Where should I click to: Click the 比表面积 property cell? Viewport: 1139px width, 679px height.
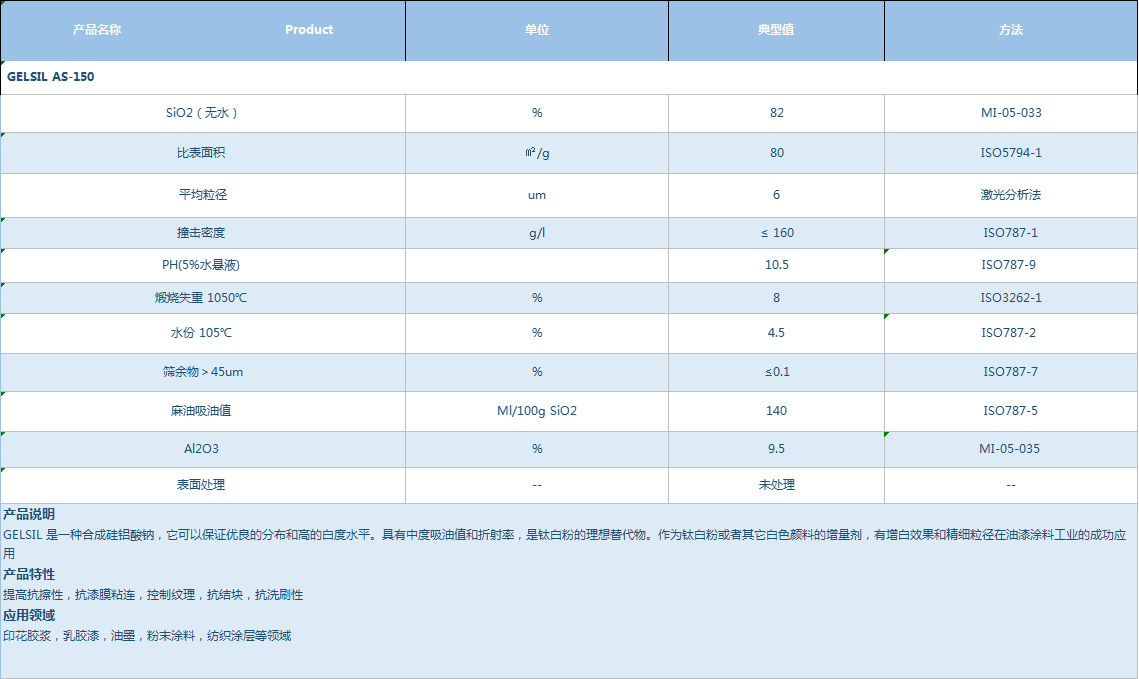(x=203, y=153)
